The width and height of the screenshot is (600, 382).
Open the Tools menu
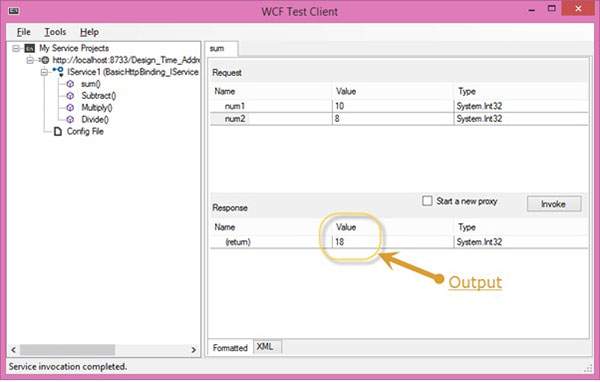coord(55,32)
